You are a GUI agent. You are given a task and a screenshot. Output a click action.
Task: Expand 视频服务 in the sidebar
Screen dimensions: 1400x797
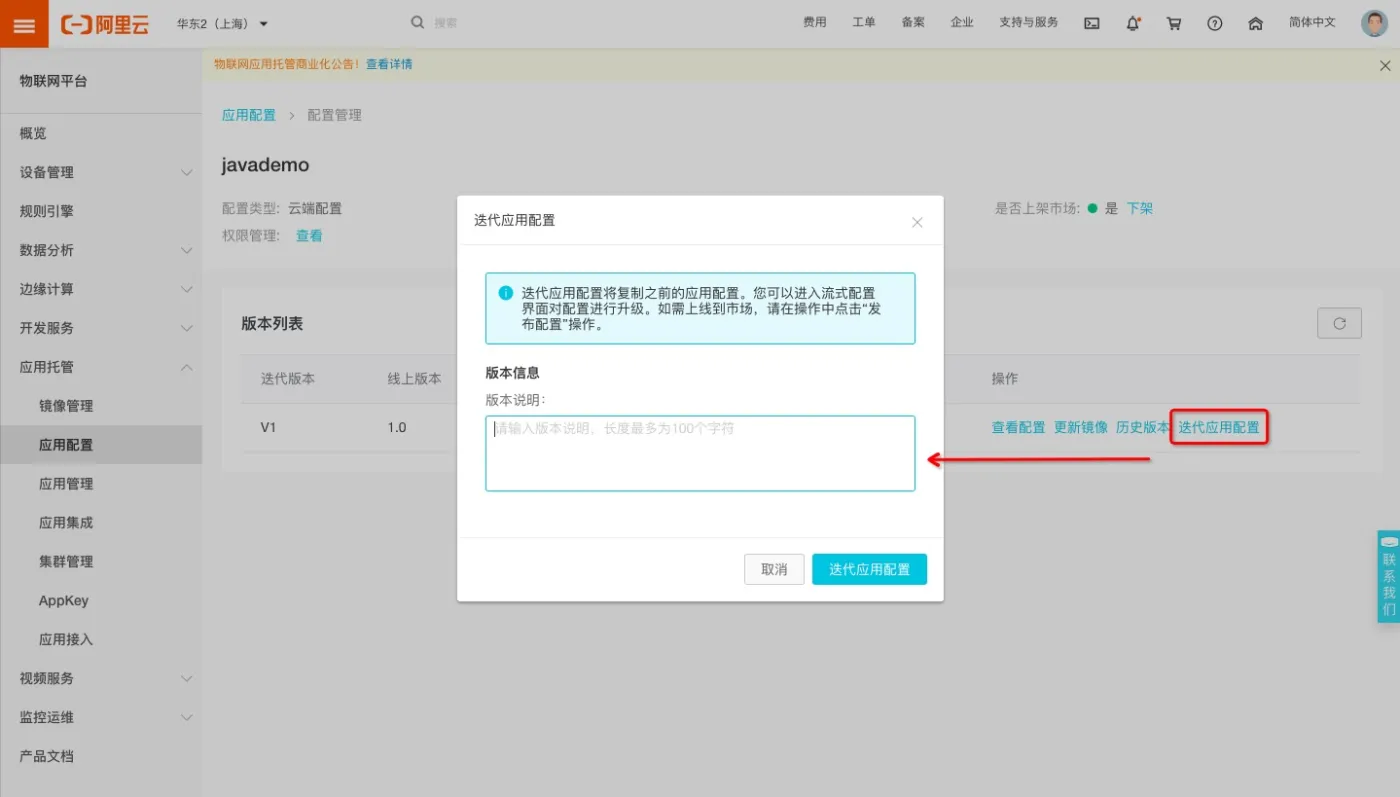click(x=101, y=678)
